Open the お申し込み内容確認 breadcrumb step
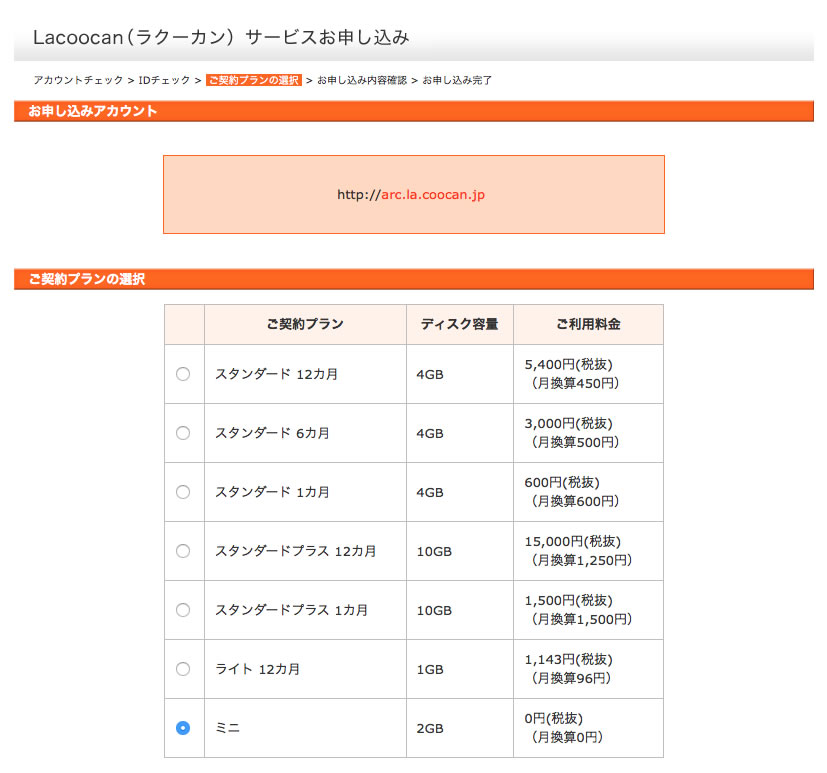The width and height of the screenshot is (827, 773). [x=361, y=80]
